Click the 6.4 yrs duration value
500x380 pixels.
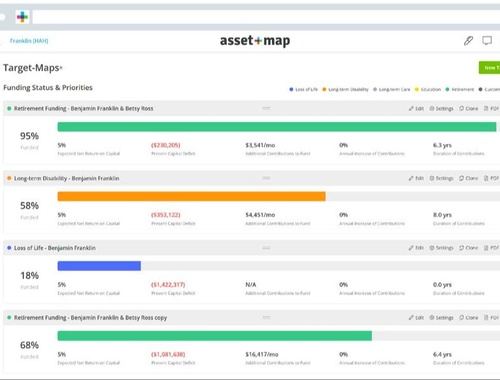[442, 354]
